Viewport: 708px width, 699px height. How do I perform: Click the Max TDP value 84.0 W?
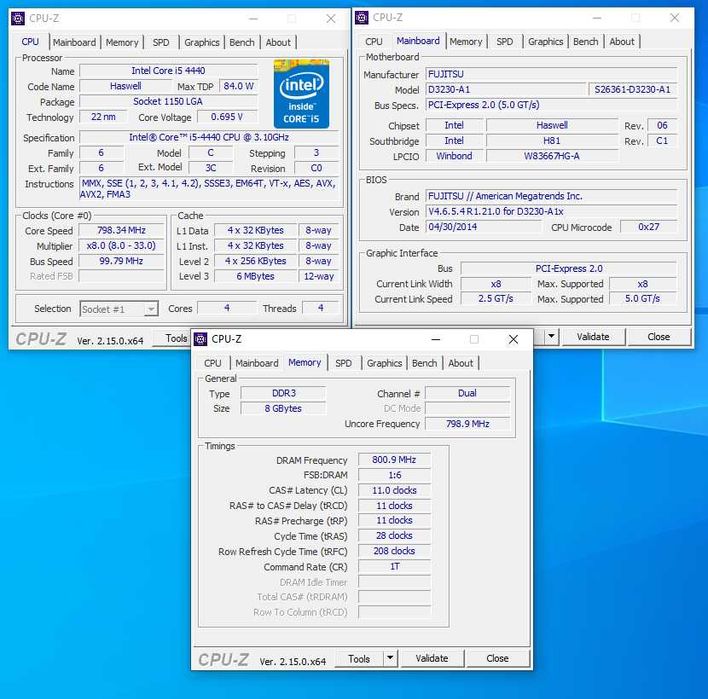tap(238, 86)
